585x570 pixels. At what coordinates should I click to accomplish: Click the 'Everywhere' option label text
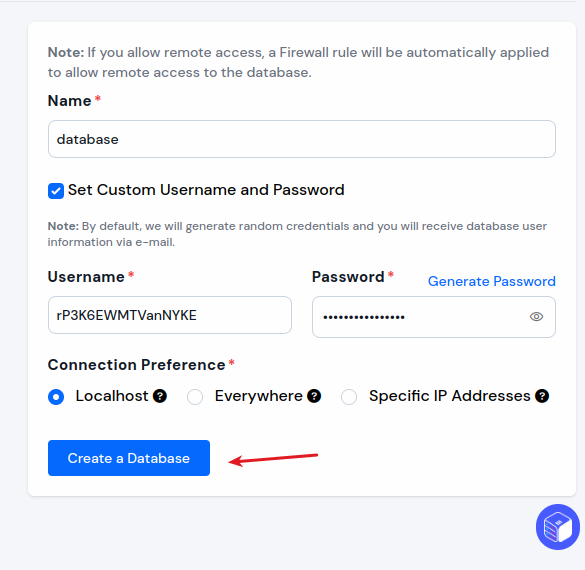(259, 396)
